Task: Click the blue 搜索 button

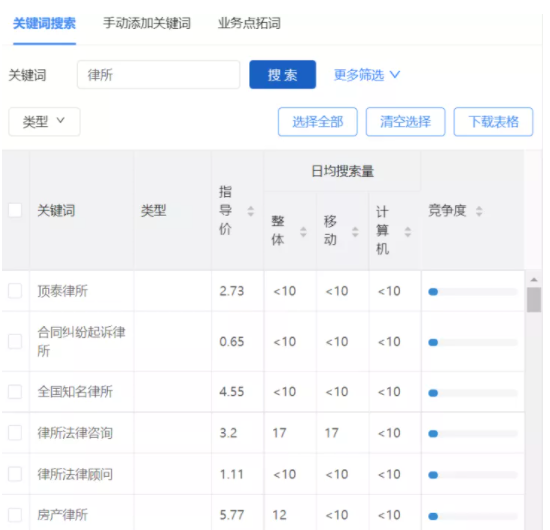Action: pyautogui.click(x=283, y=75)
